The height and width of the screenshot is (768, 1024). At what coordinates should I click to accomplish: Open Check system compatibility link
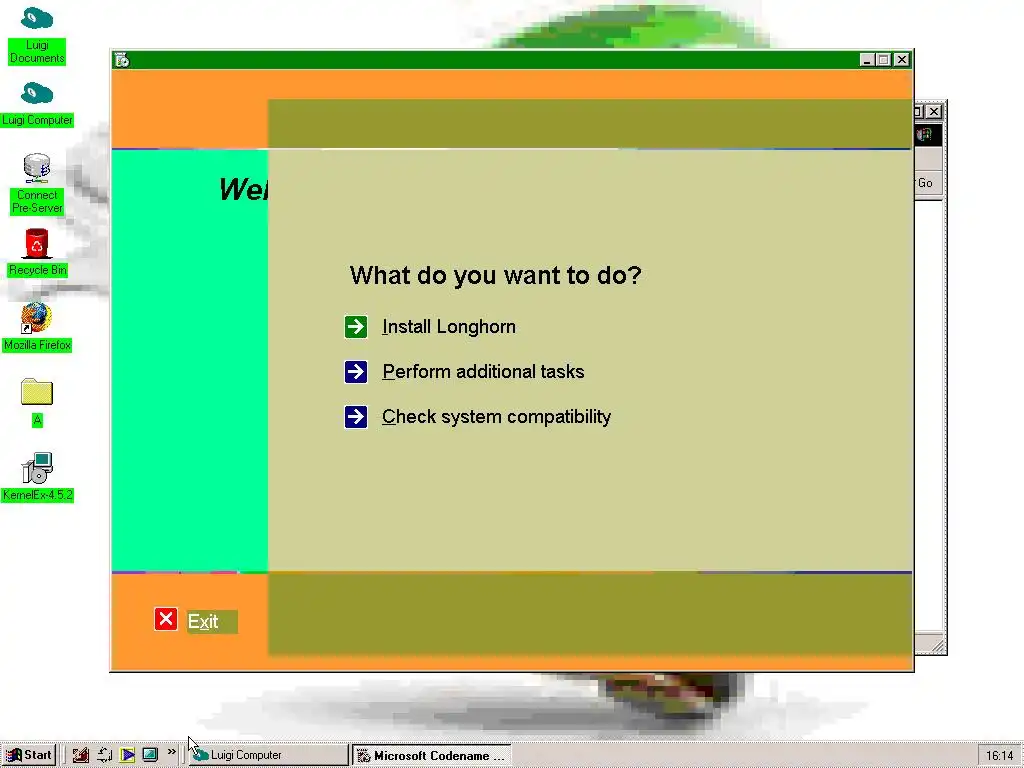pos(496,417)
